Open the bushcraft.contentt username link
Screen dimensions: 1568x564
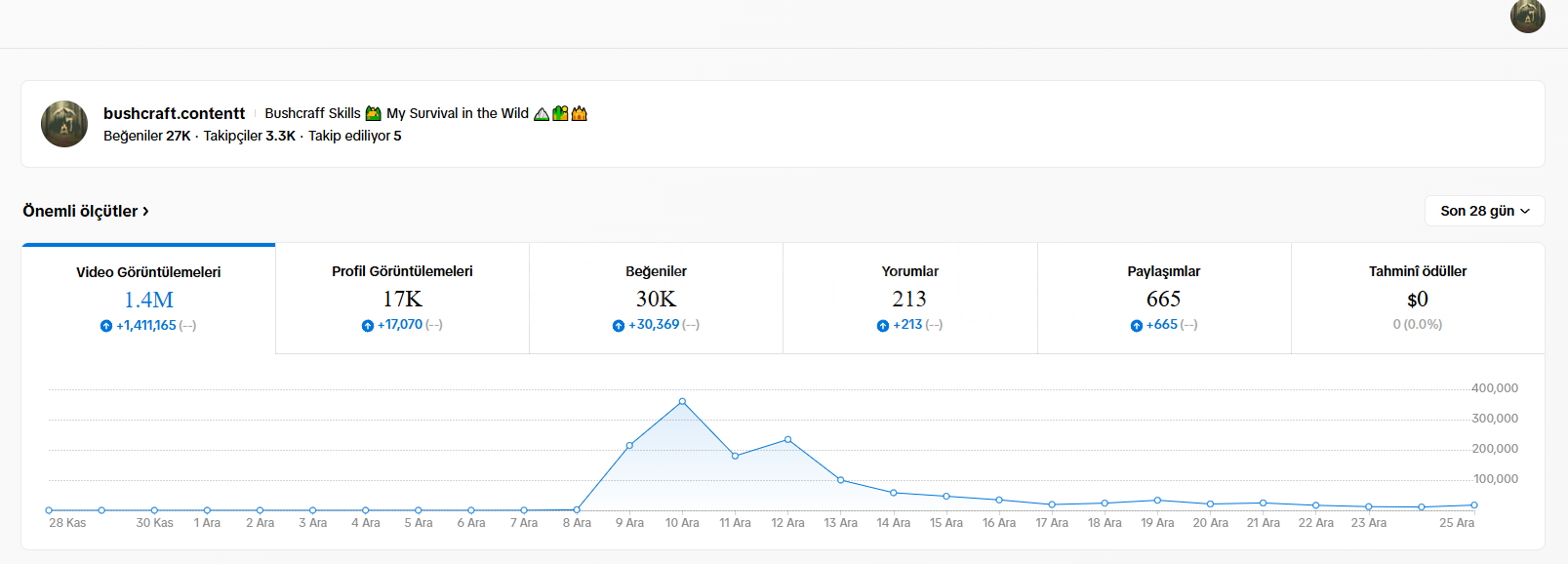click(174, 113)
